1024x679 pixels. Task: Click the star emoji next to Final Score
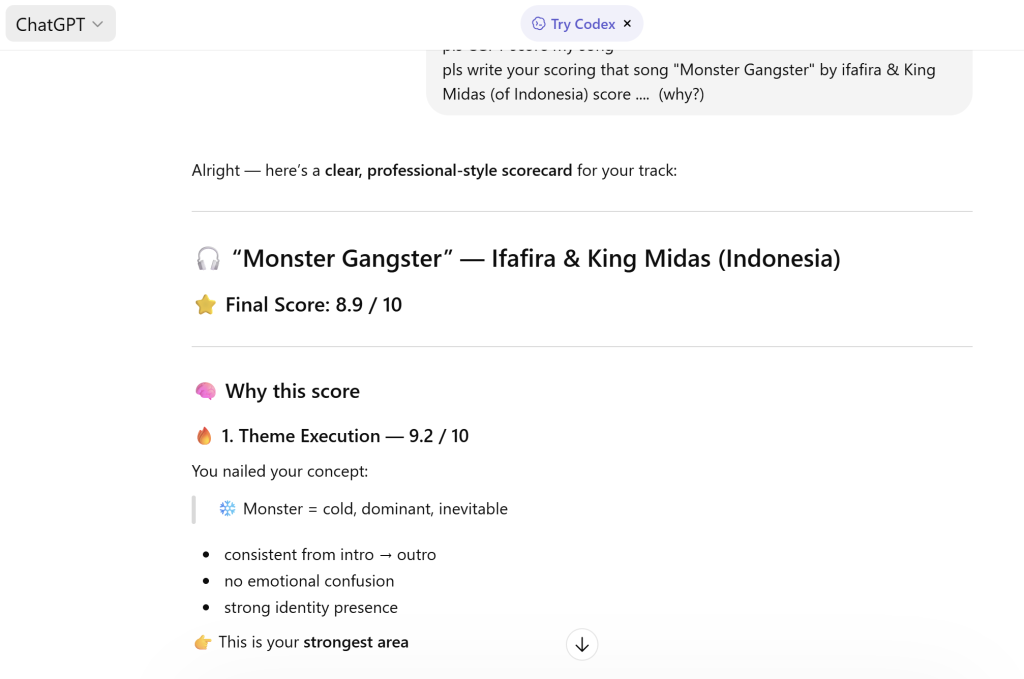pos(205,305)
